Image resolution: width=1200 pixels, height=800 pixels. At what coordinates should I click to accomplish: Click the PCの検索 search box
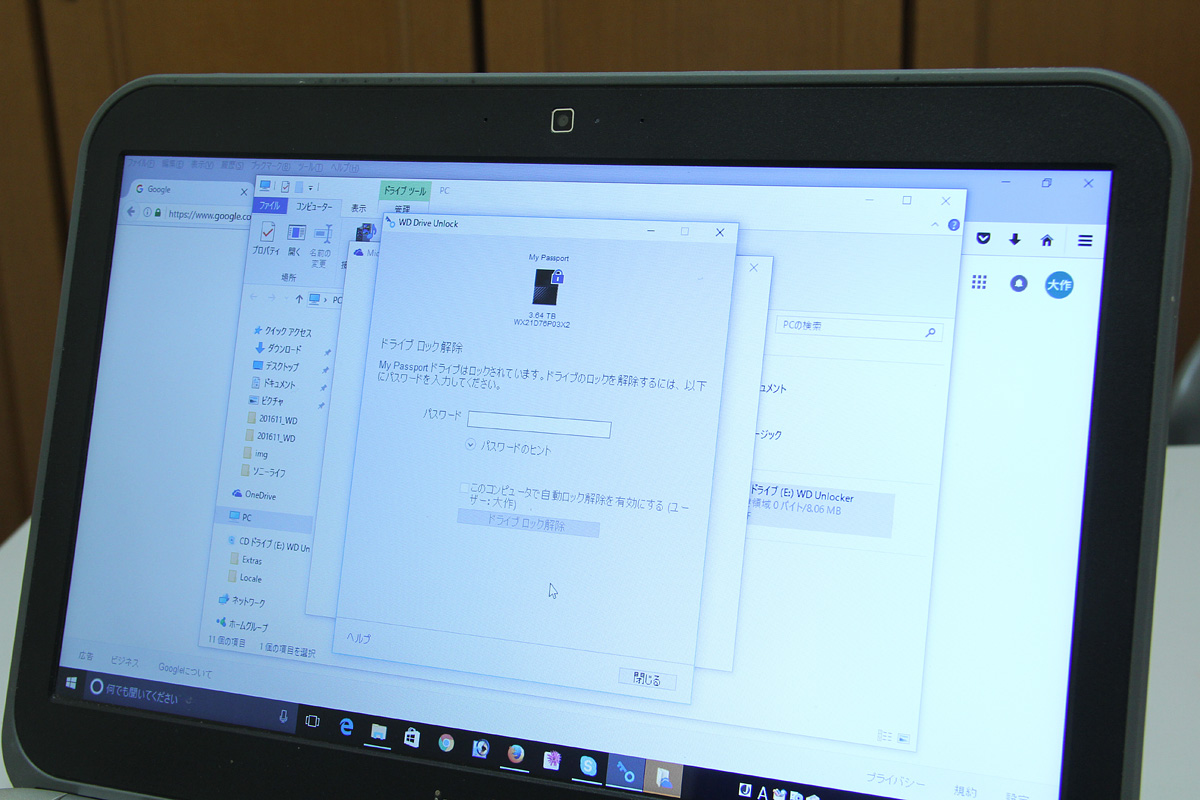pyautogui.click(x=858, y=328)
